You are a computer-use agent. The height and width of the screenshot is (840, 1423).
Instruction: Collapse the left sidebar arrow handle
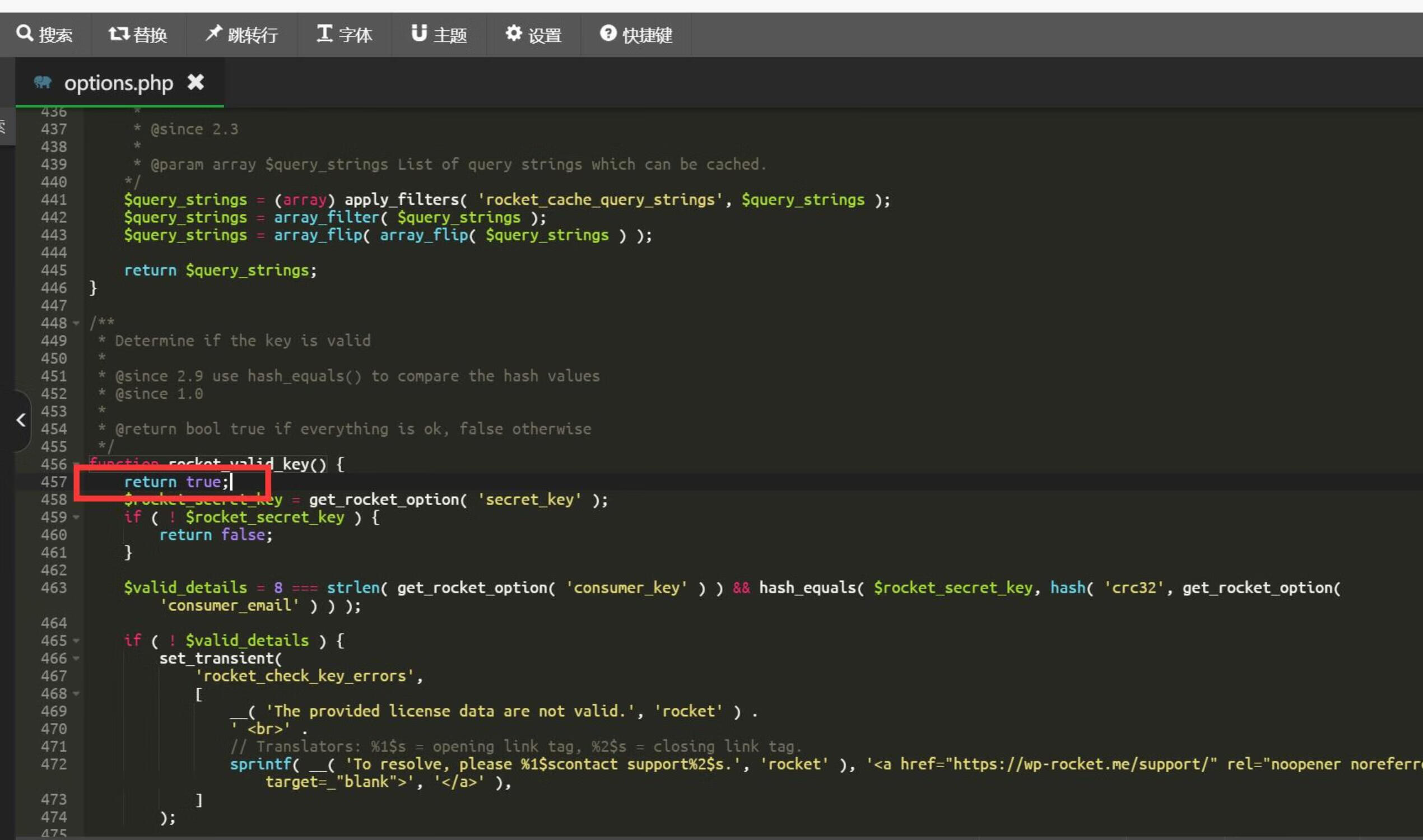(21, 420)
